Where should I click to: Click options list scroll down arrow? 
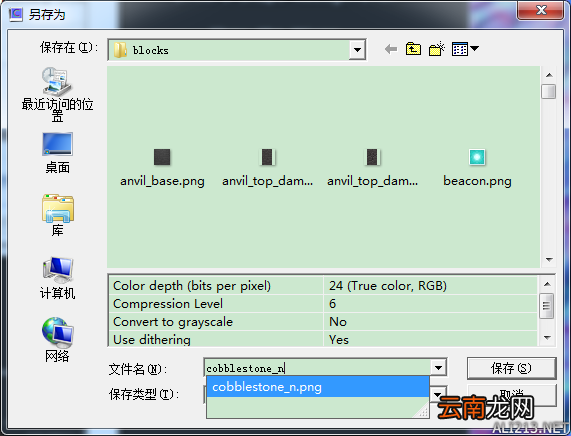click(547, 338)
